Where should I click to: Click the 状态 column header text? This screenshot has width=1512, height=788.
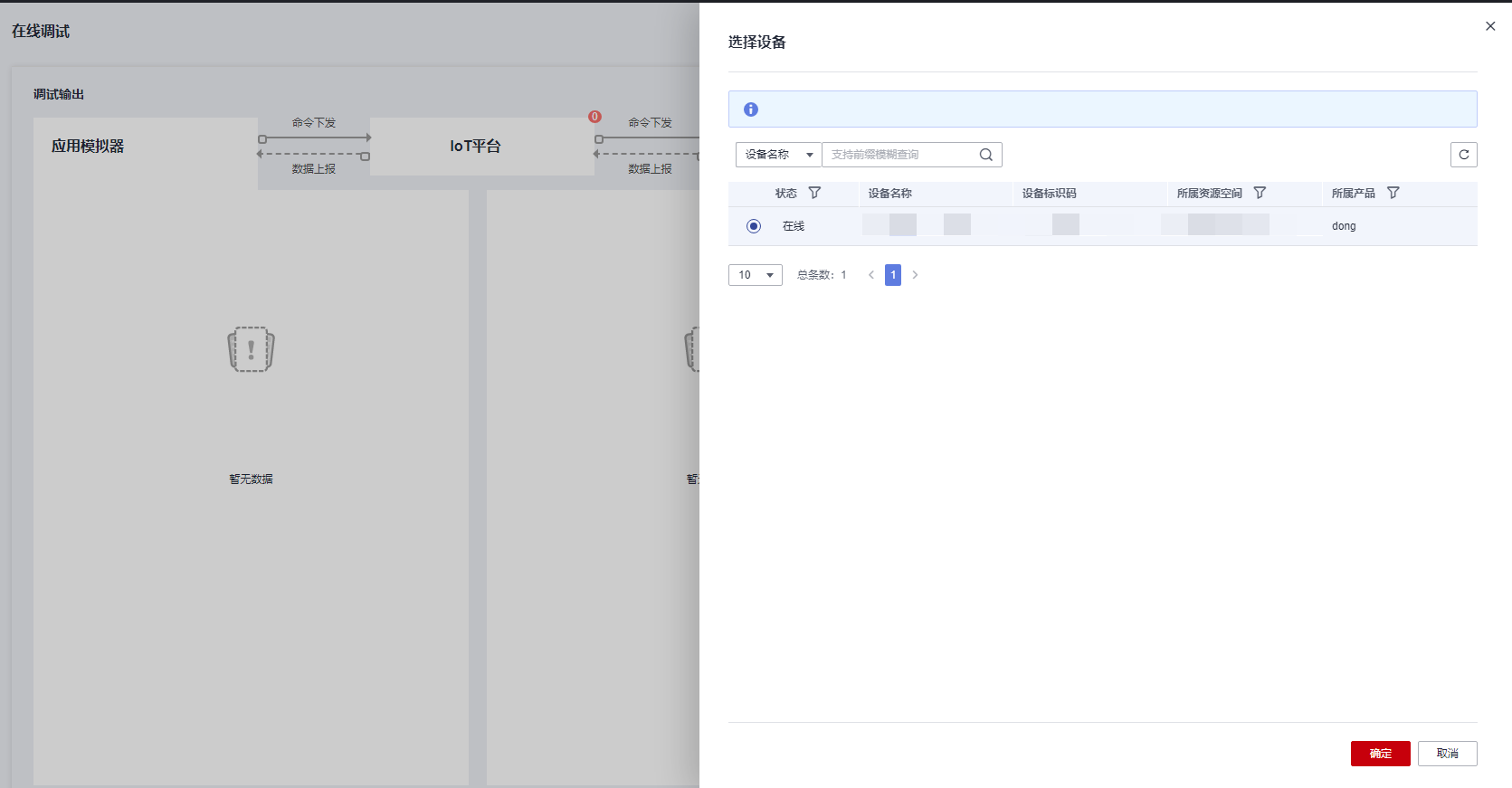pos(786,194)
